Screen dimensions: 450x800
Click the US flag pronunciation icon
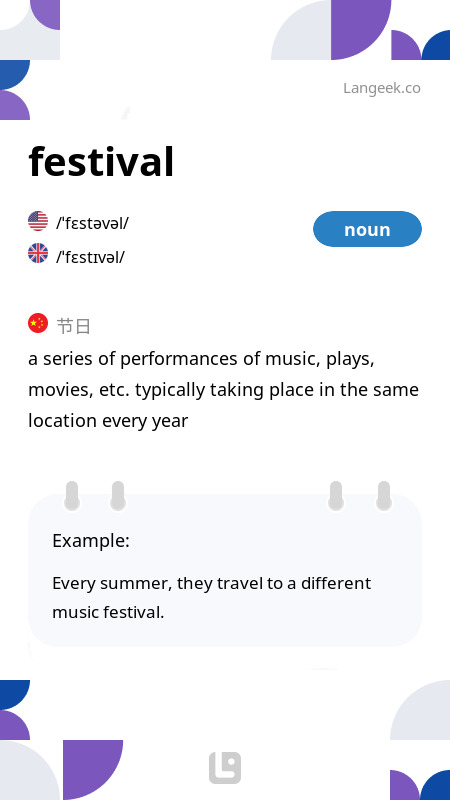(x=38, y=221)
